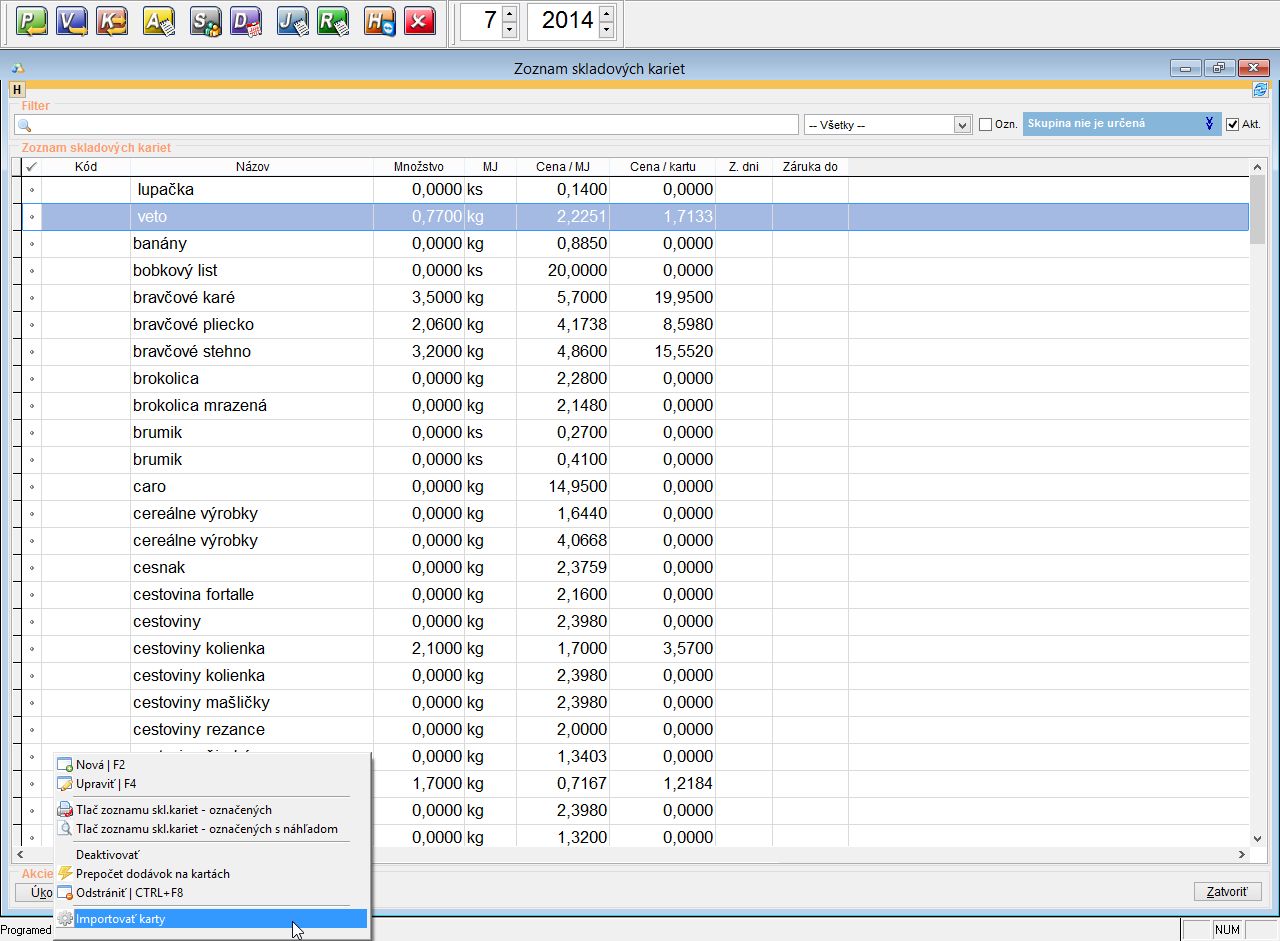
Task: Open the green P toolbar module
Action: pyautogui.click(x=33, y=21)
